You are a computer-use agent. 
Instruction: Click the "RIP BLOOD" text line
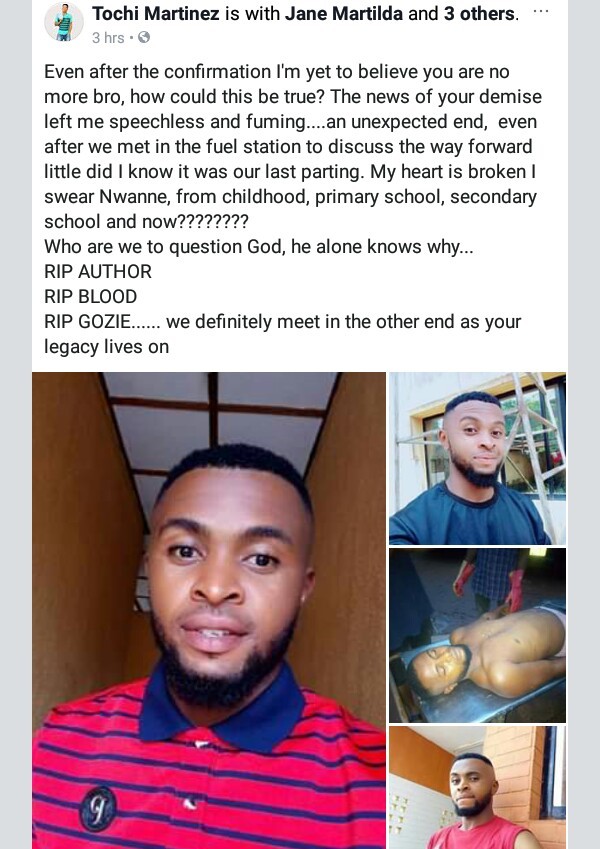coord(91,296)
